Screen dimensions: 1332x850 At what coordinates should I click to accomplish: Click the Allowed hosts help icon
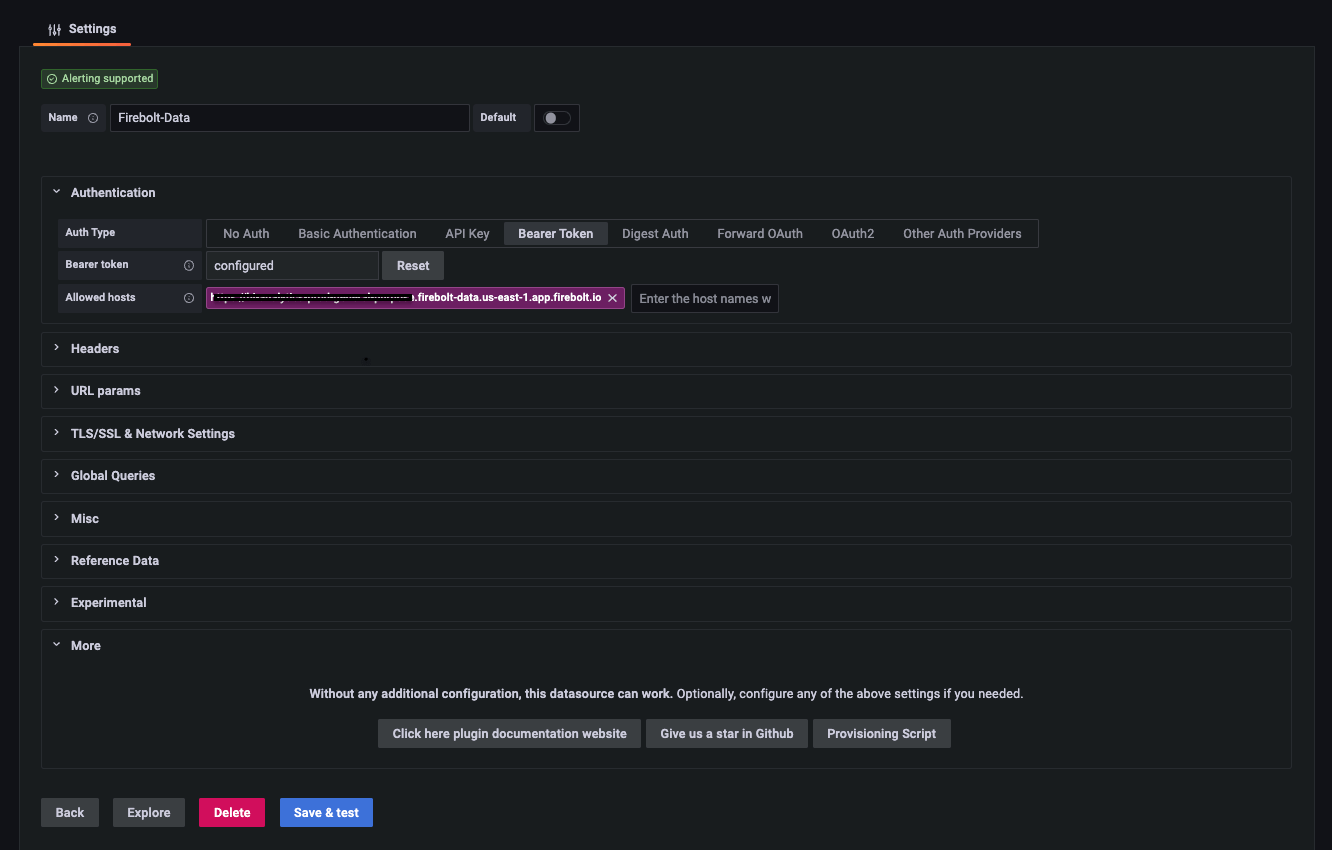(x=189, y=297)
